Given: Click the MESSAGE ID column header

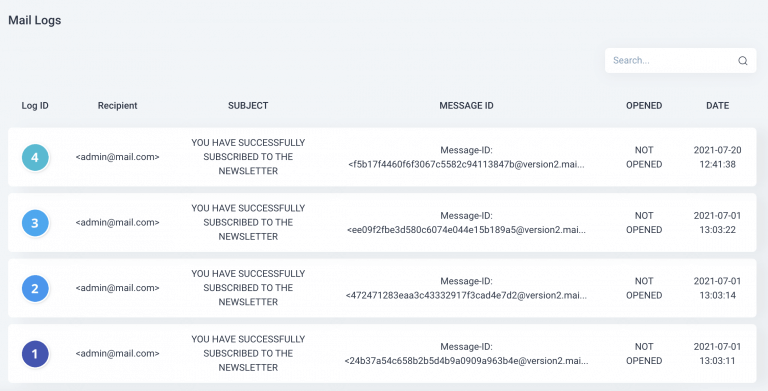Looking at the screenshot, I should coord(466,105).
